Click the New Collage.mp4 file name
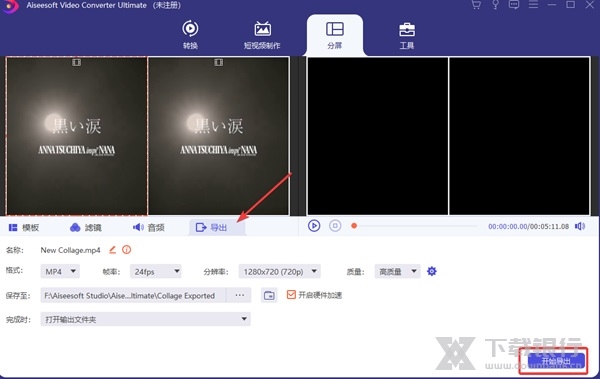 point(70,250)
